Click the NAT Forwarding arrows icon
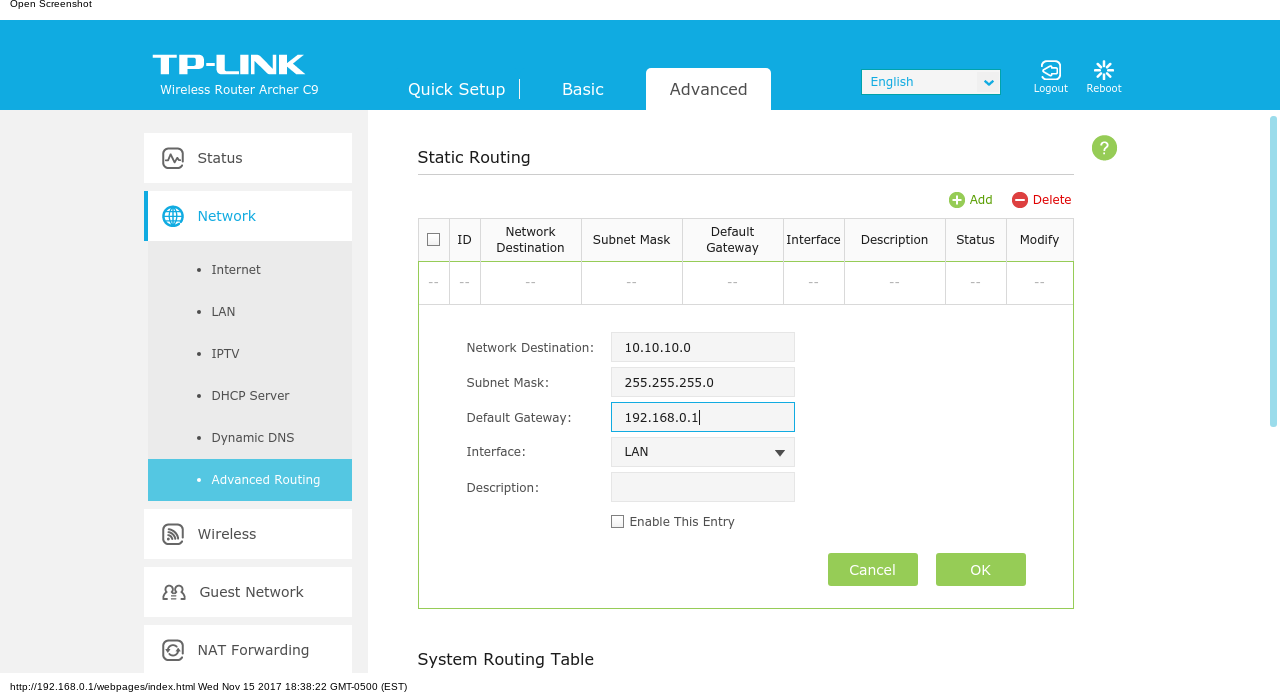This screenshot has width=1280, height=693. point(173,650)
